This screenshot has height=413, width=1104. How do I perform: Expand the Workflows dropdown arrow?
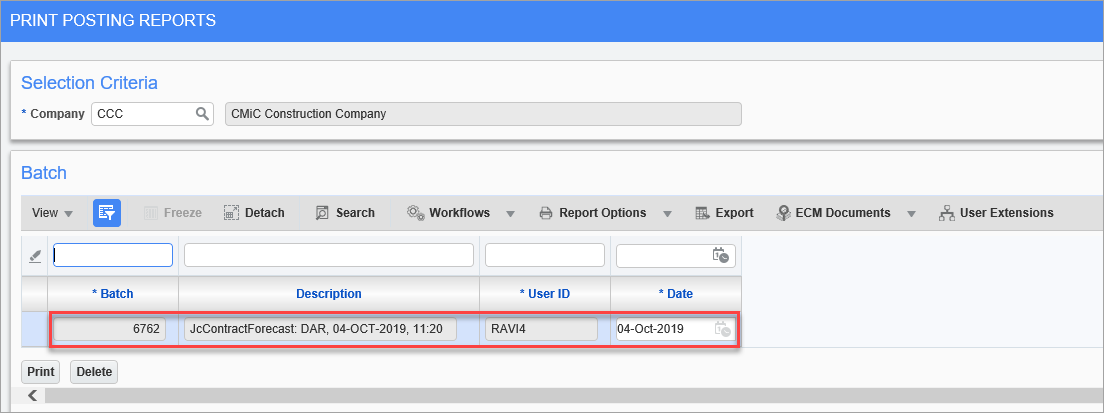tap(510, 213)
